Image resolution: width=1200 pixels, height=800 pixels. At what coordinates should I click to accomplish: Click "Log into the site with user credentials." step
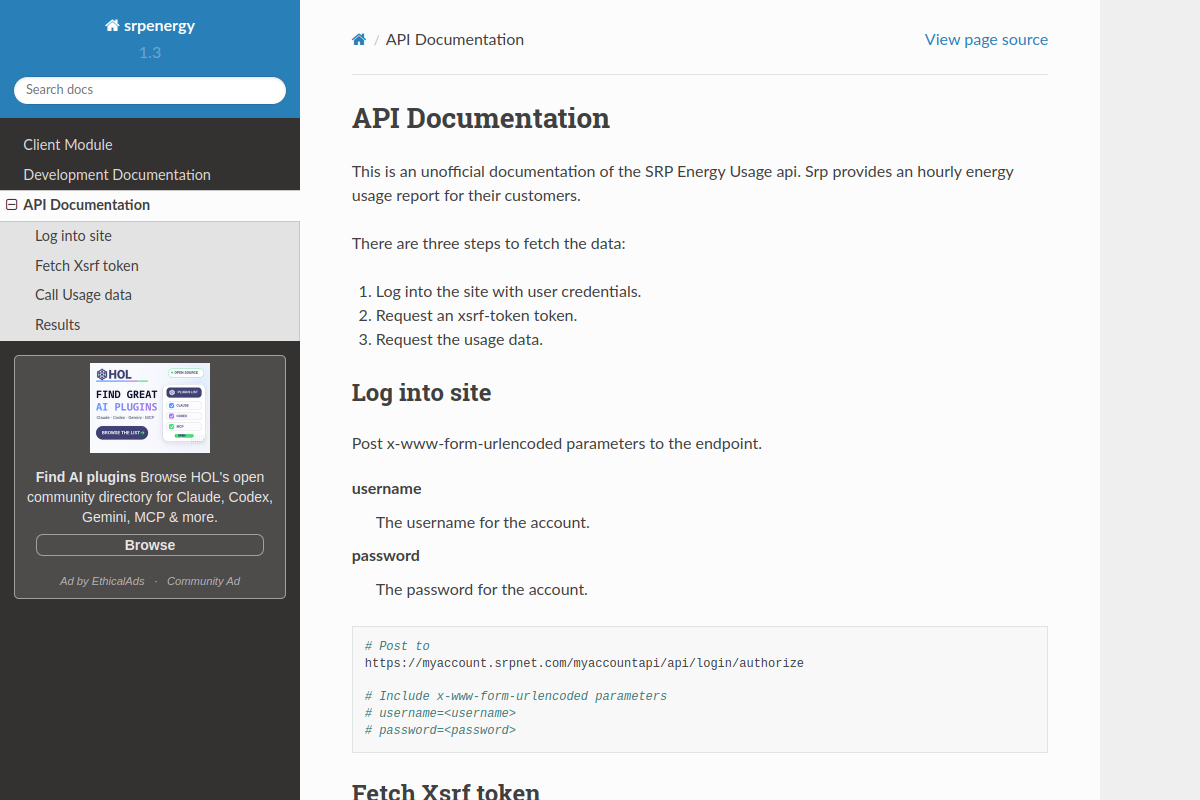click(508, 292)
